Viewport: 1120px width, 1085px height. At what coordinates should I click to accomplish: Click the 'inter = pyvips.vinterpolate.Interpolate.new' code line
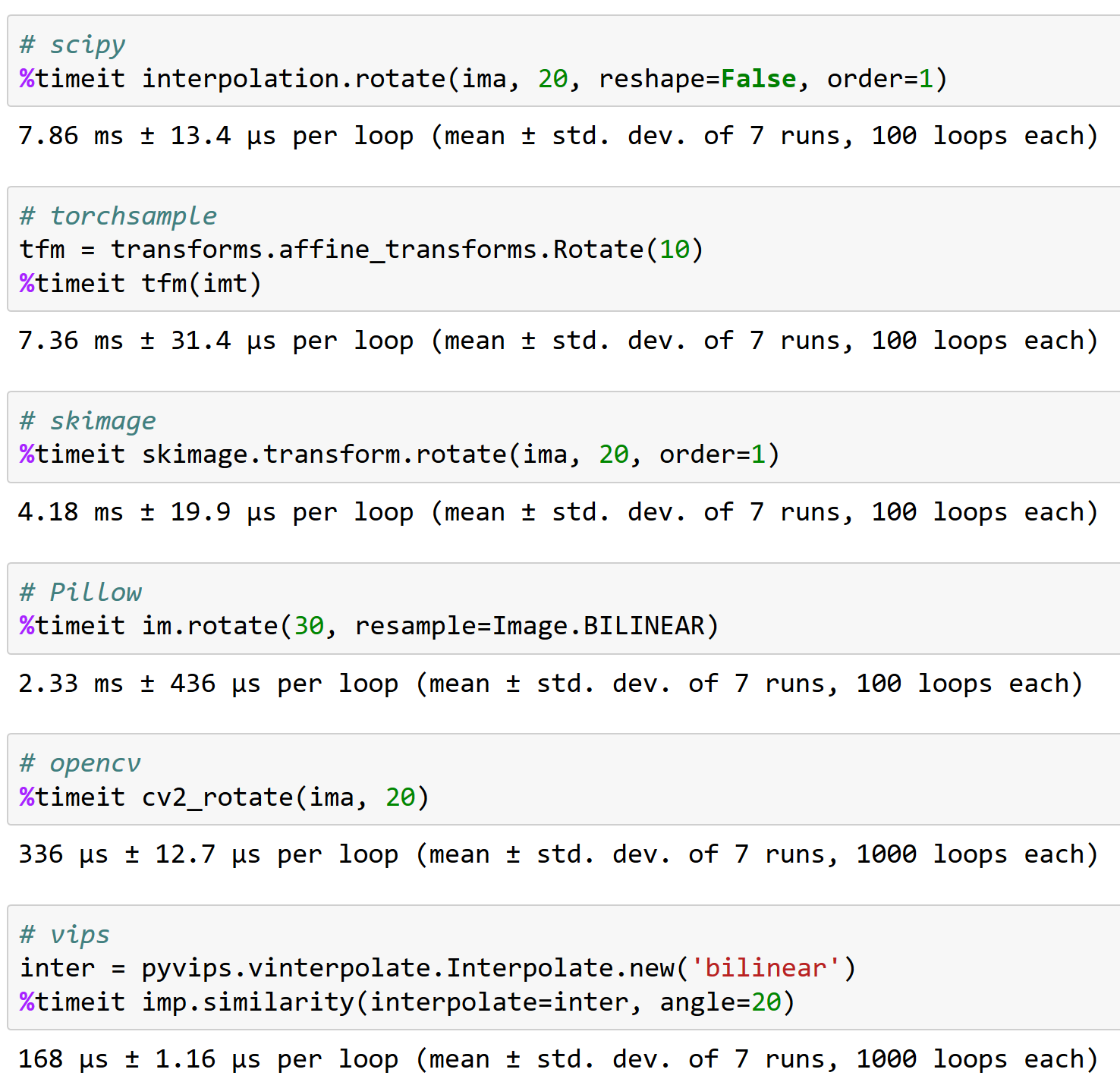tap(438, 968)
